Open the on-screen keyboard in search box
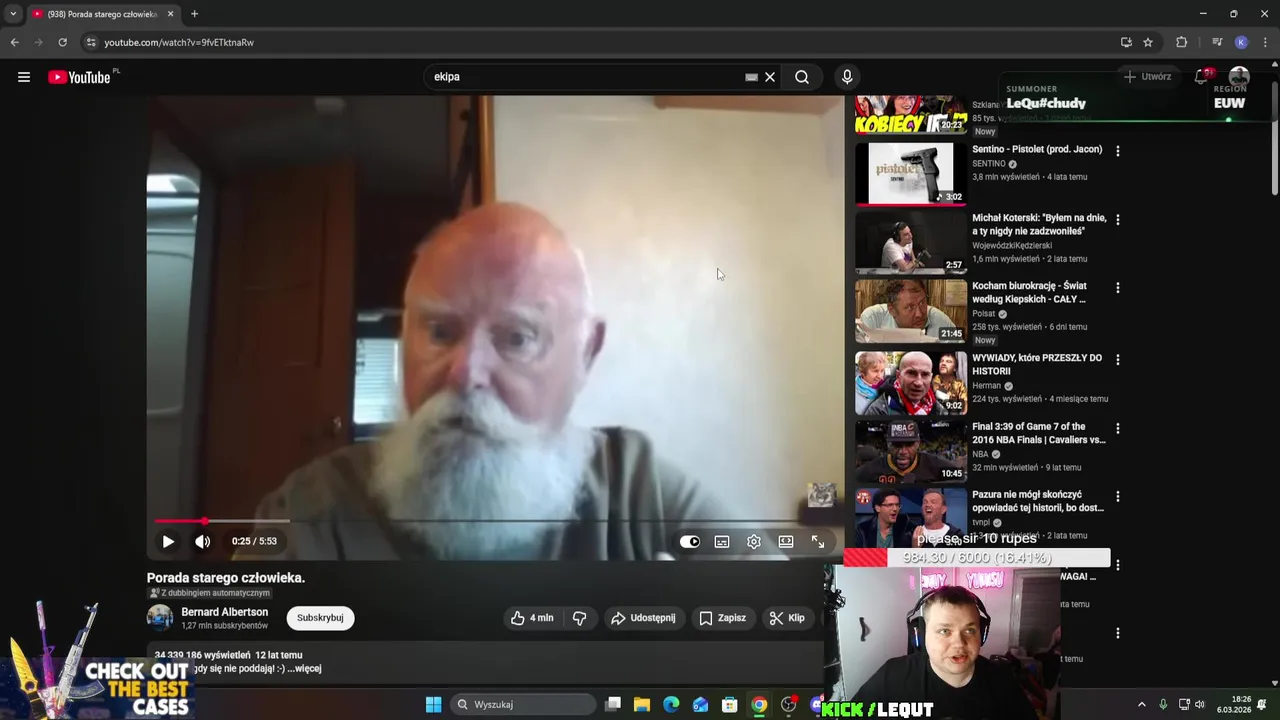1280x720 pixels. click(x=751, y=77)
